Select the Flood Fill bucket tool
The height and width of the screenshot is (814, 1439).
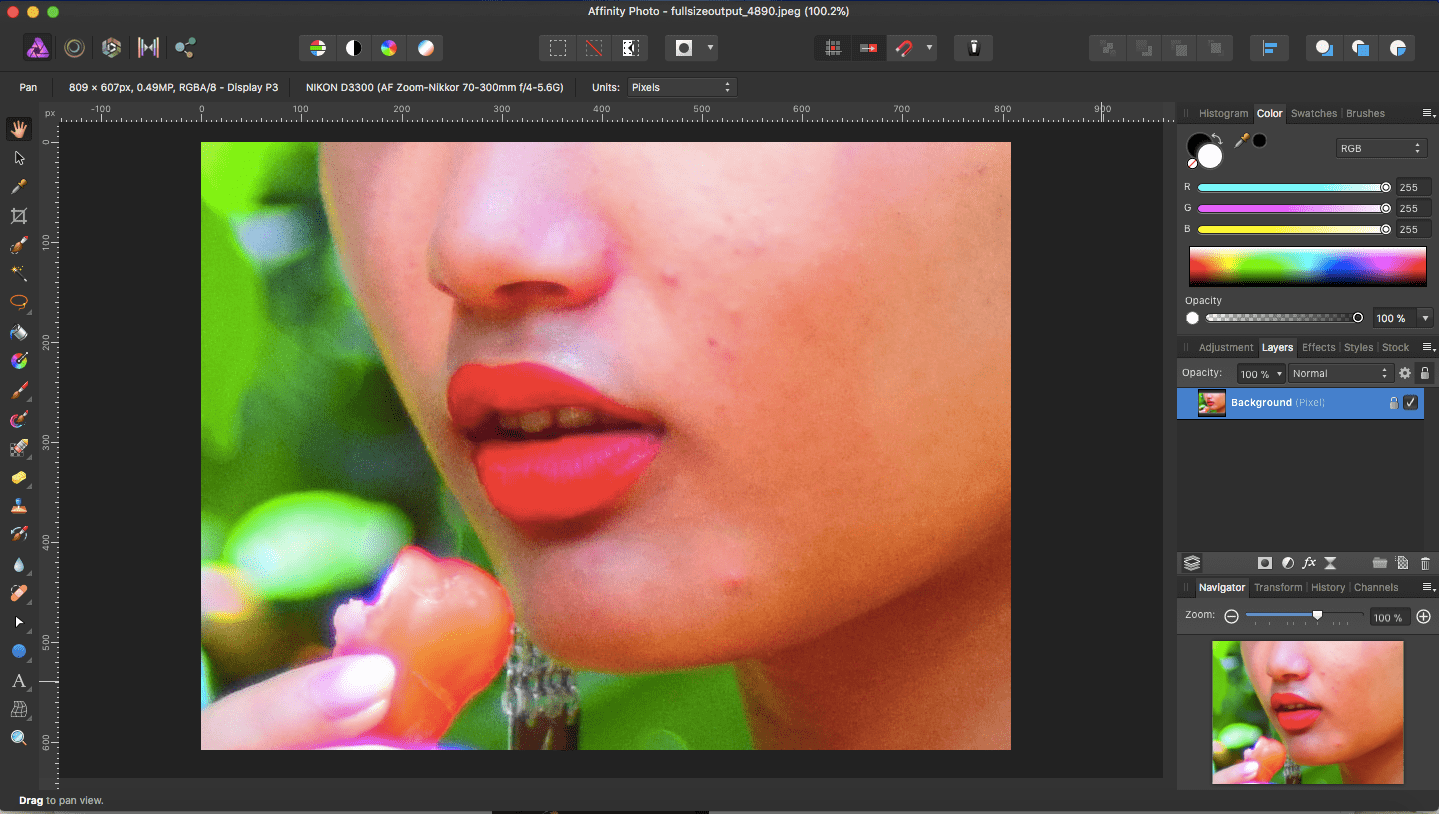tap(18, 332)
